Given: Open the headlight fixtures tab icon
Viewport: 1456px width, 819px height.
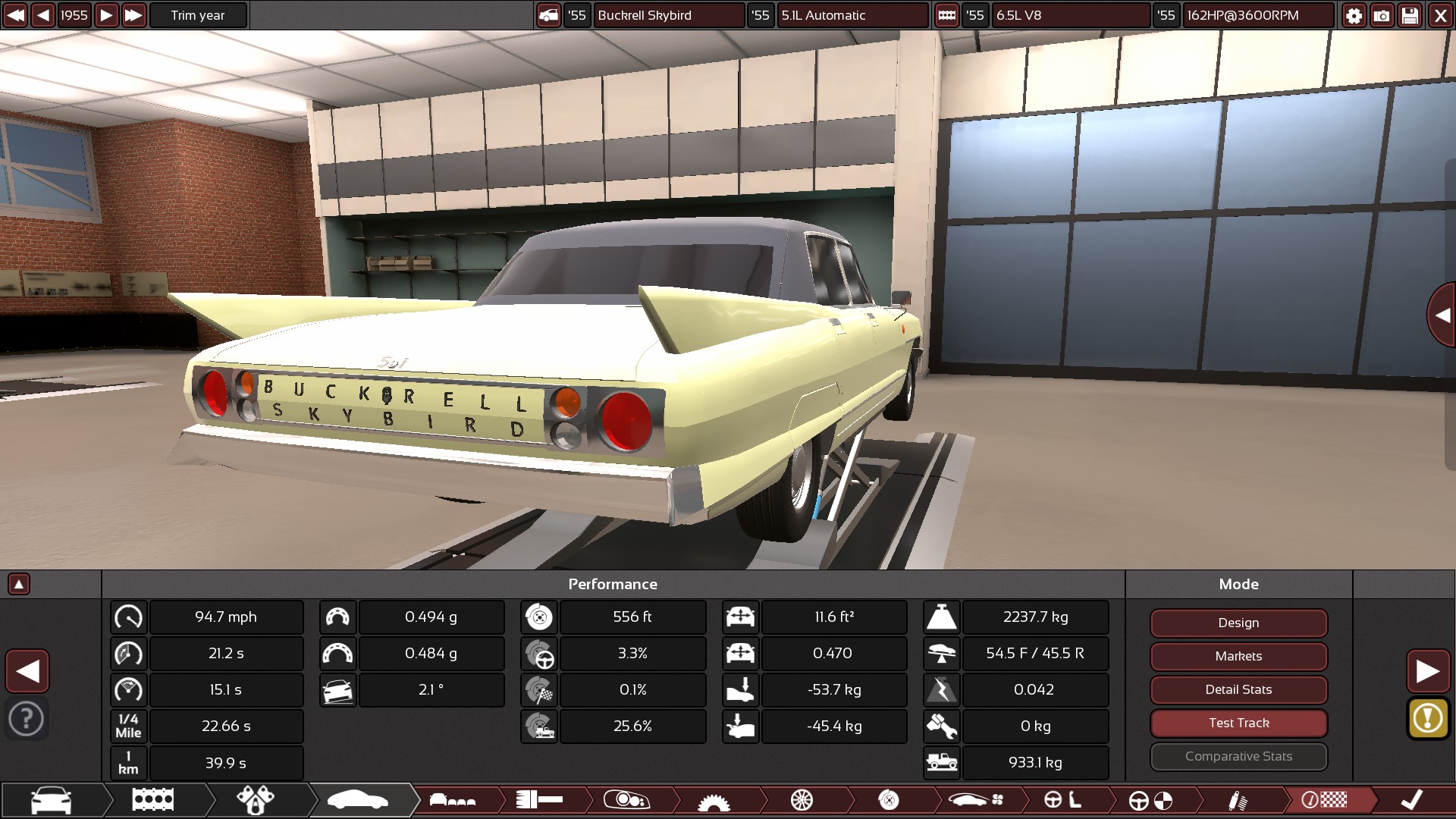Looking at the screenshot, I should (626, 800).
